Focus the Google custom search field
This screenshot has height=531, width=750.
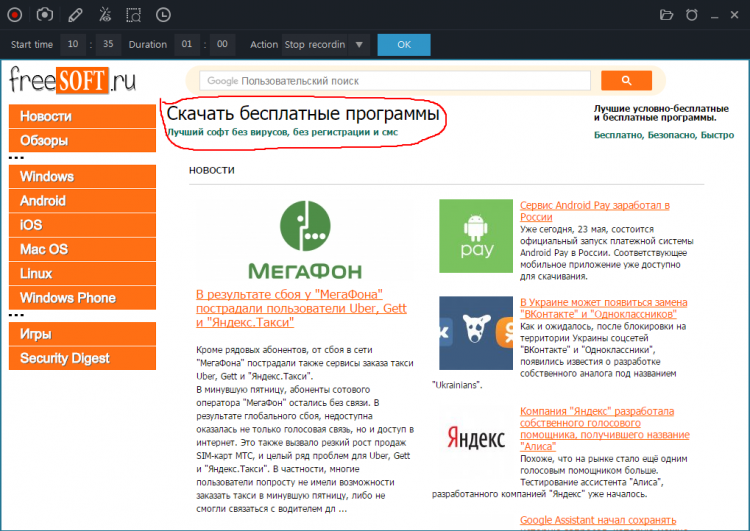tap(395, 81)
